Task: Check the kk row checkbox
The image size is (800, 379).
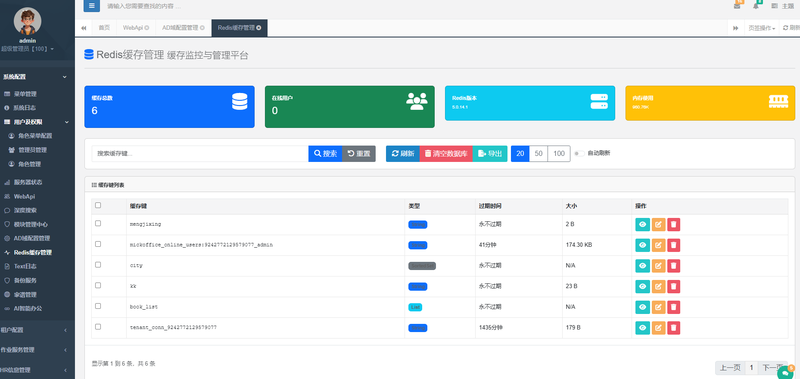Action: [98, 286]
